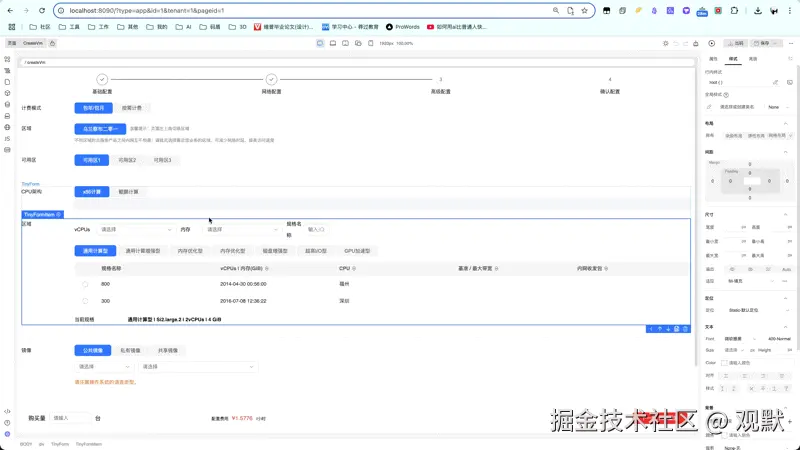The image size is (800, 450).
Task: Collapse the 尺寸 section chevron
Action: (x=786, y=215)
